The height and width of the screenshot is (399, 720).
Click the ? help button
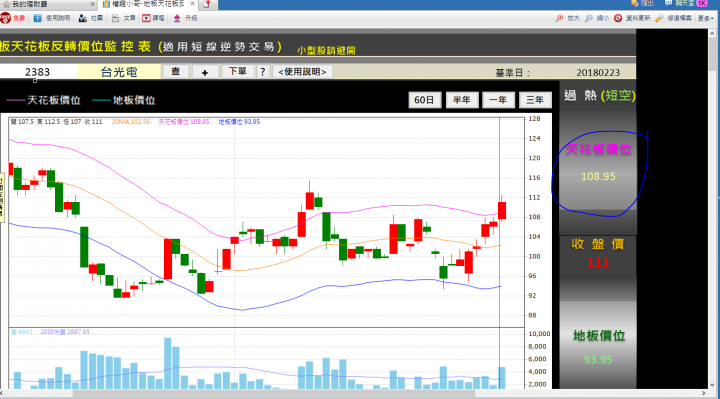point(263,72)
